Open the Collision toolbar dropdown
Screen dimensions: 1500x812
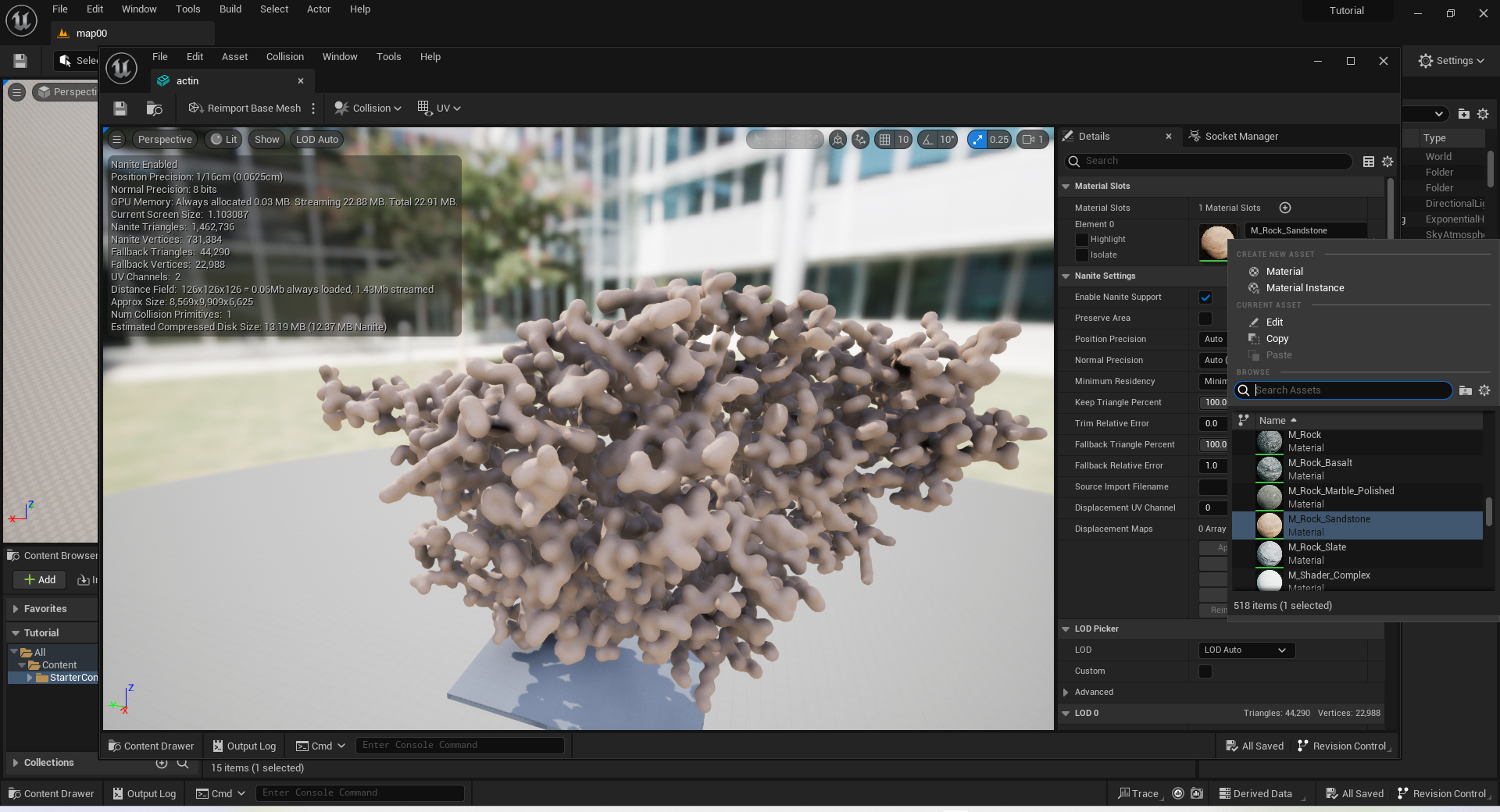pos(367,109)
